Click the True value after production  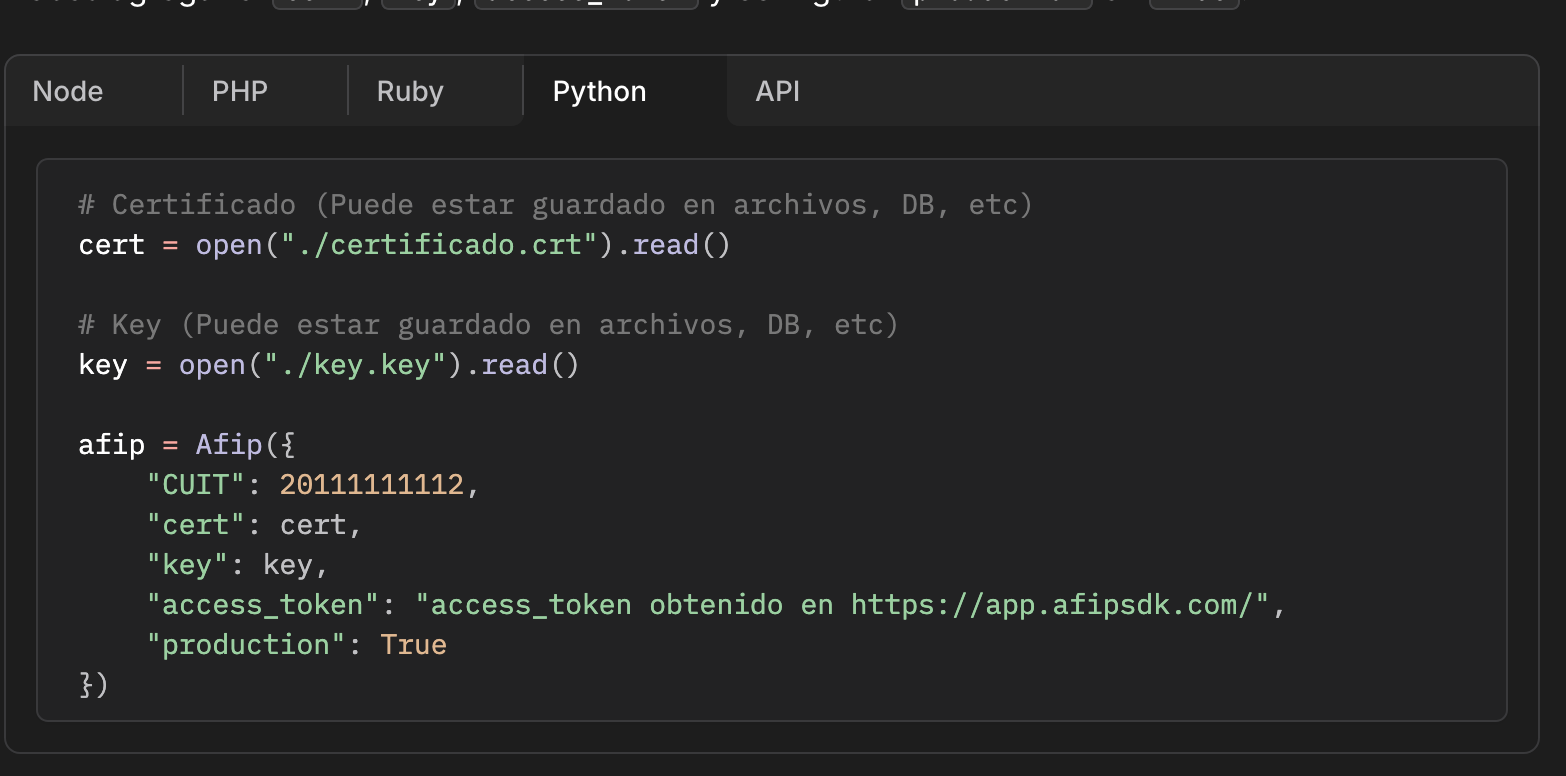click(413, 645)
